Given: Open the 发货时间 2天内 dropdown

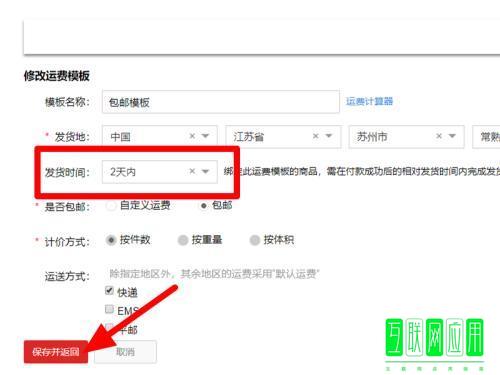Looking at the screenshot, I should click(x=160, y=172).
